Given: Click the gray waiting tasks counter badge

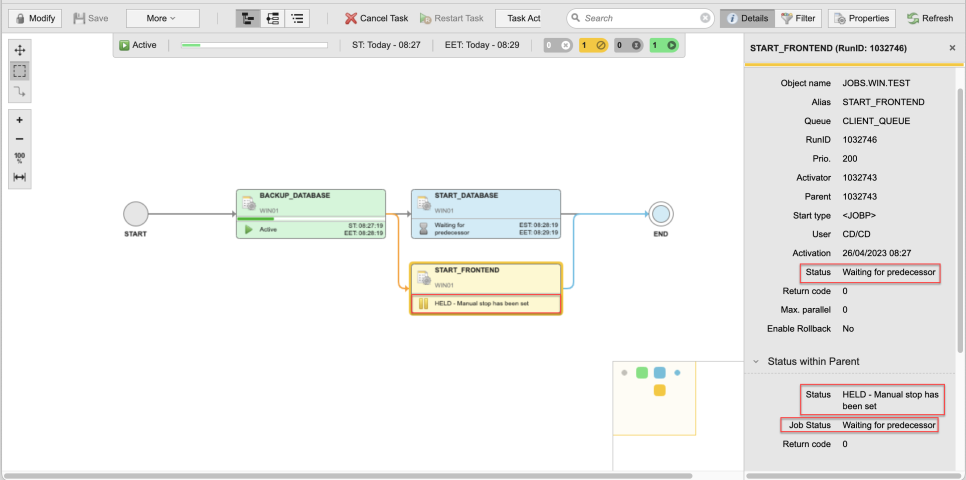Looking at the screenshot, I should tap(629, 45).
